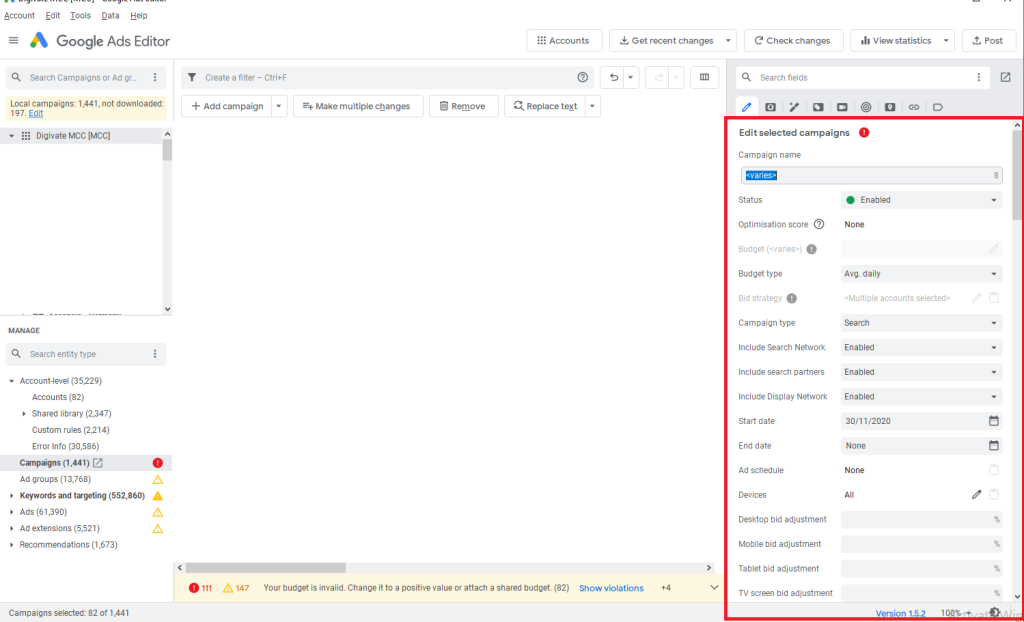Select the label tab icon
1024x622 pixels.
click(938, 107)
